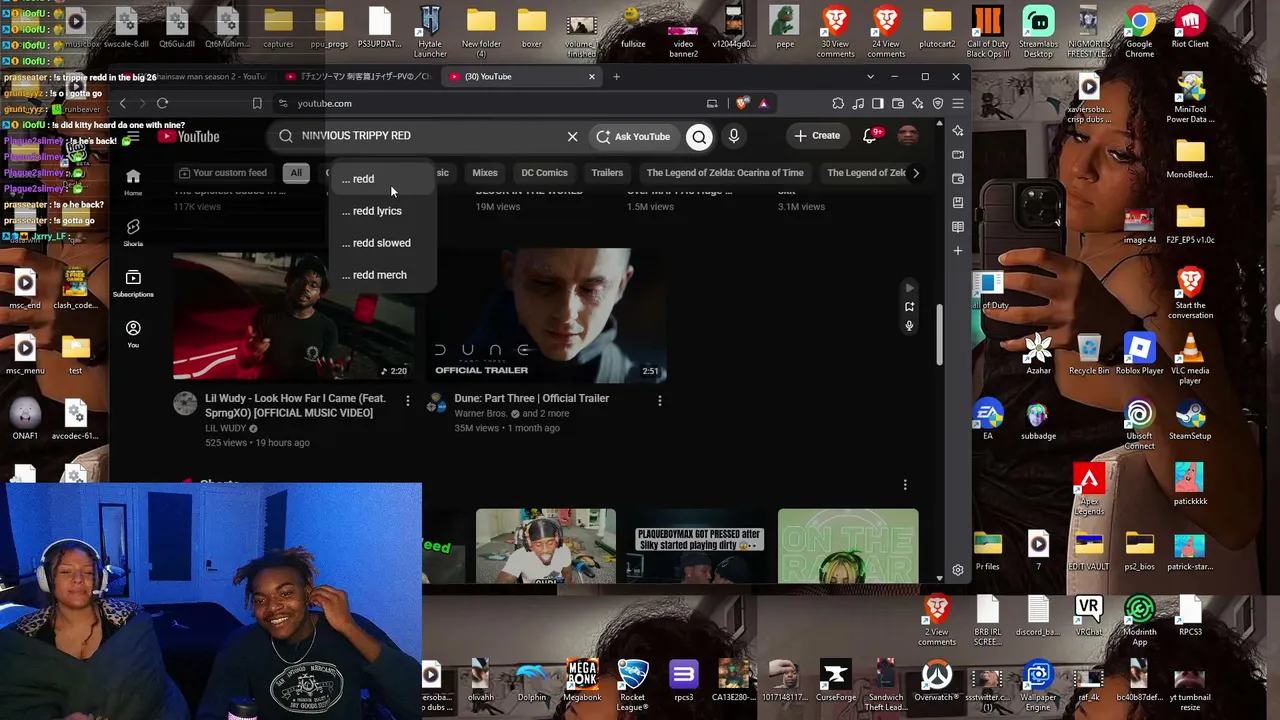Open Shorts in YouTube sidebar
The height and width of the screenshot is (720, 1280).
point(133,233)
